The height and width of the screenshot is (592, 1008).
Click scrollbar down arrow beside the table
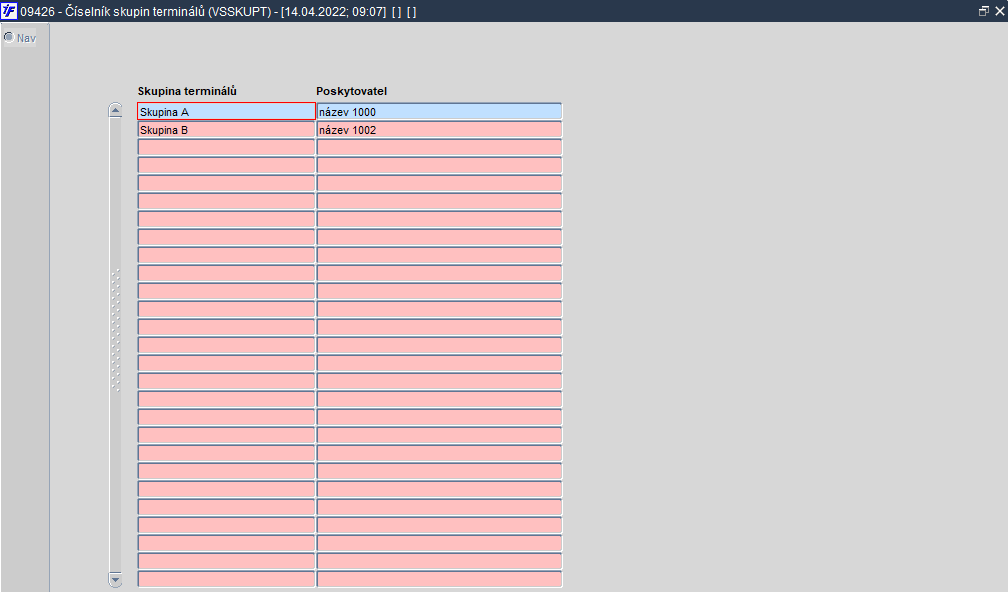(x=115, y=580)
